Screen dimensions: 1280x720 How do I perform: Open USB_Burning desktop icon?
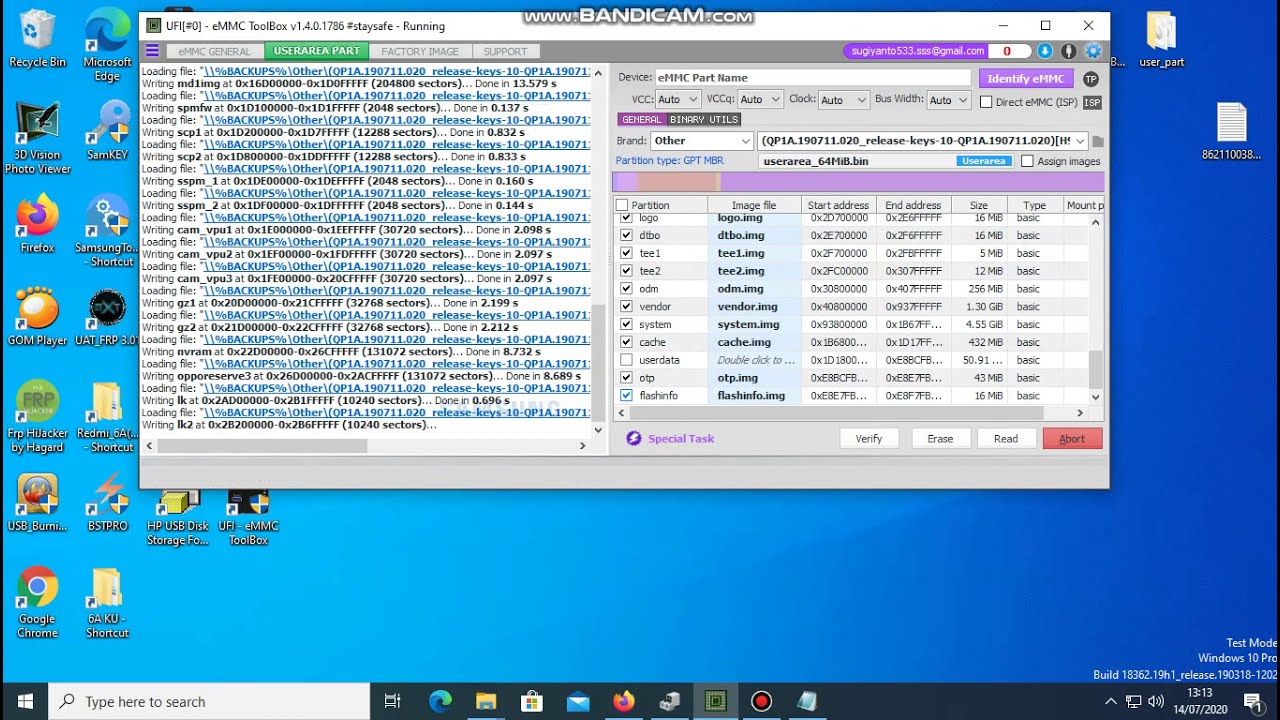[37, 503]
